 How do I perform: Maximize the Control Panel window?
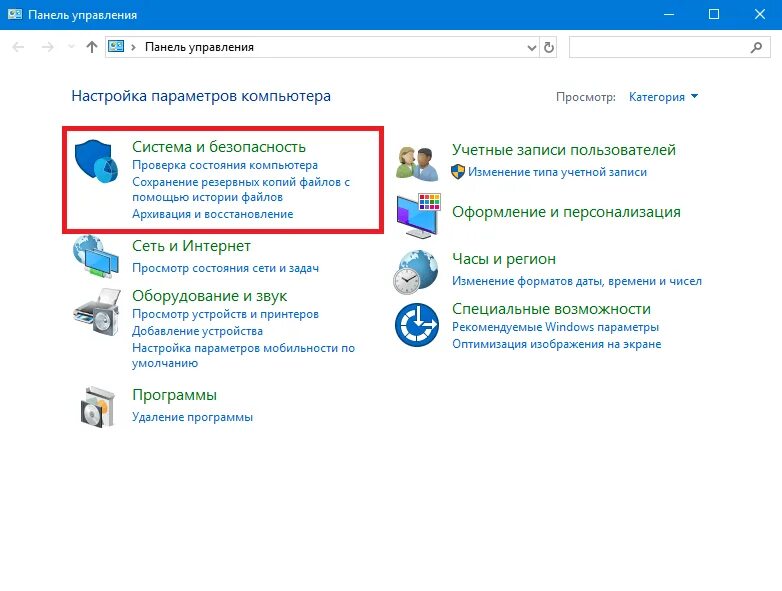[714, 14]
